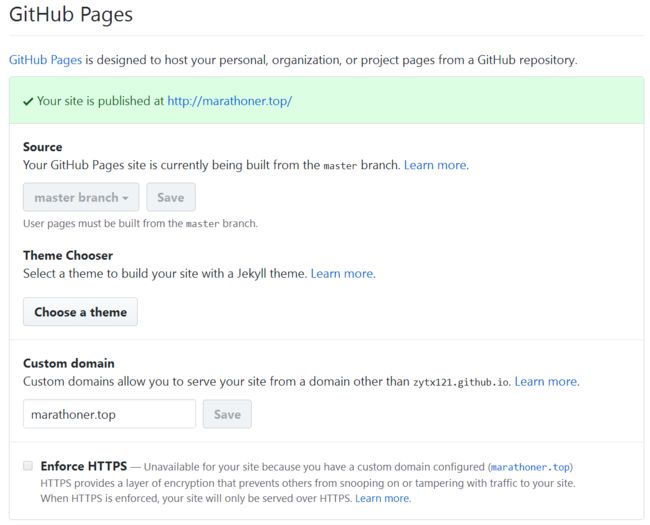Screen dimensions: 650x525
Task: Click the Custom domain section heading
Action: [69, 363]
